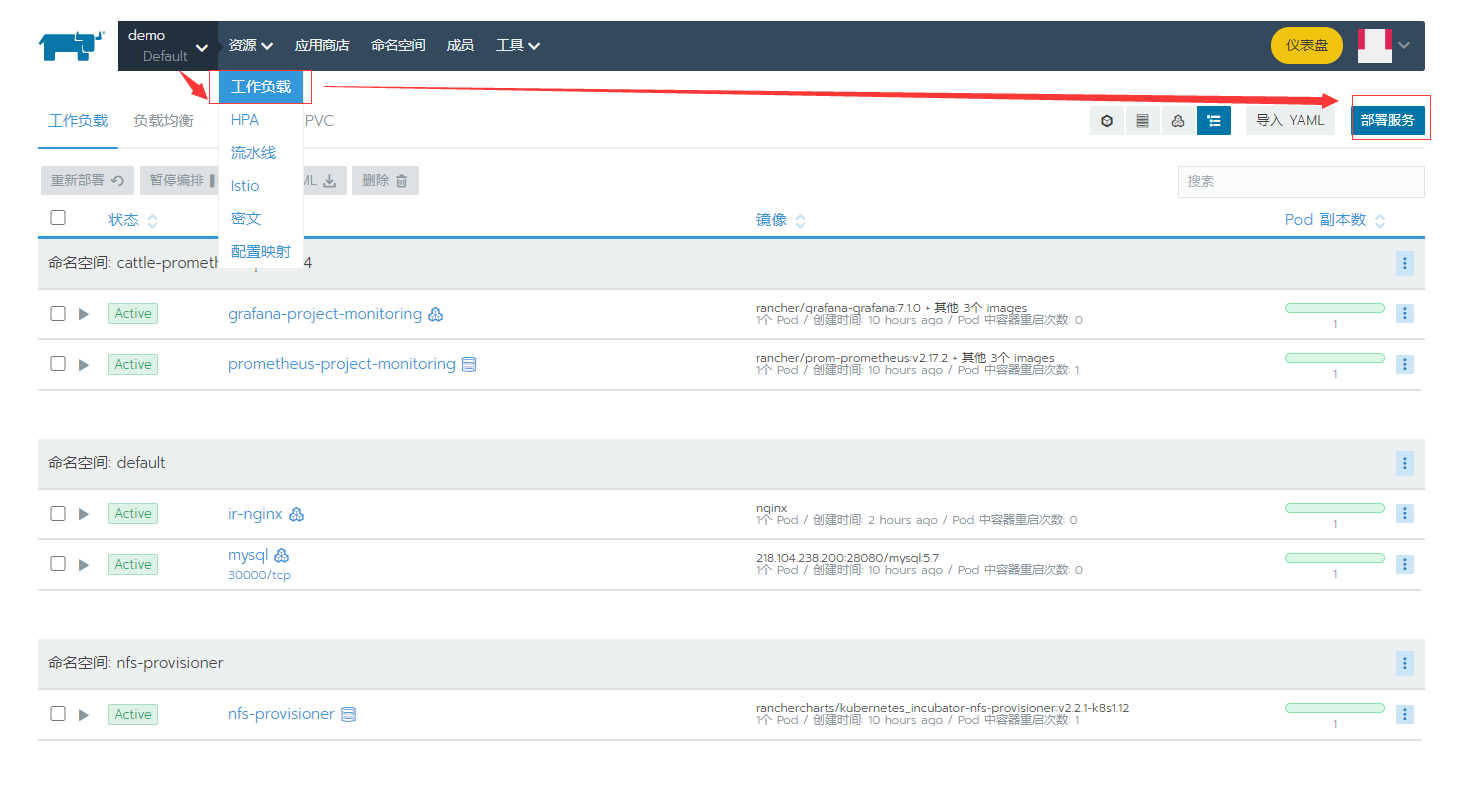
Task: Sort by the 镜像 column
Action: click(x=781, y=220)
